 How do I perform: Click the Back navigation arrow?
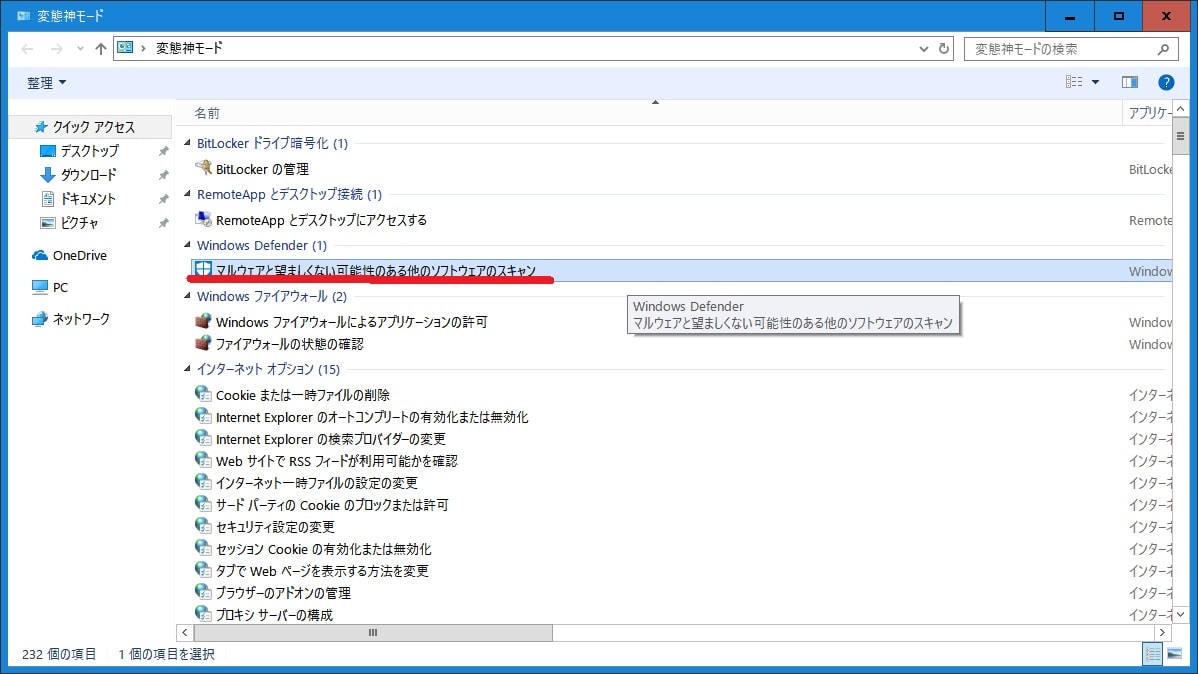click(x=28, y=49)
